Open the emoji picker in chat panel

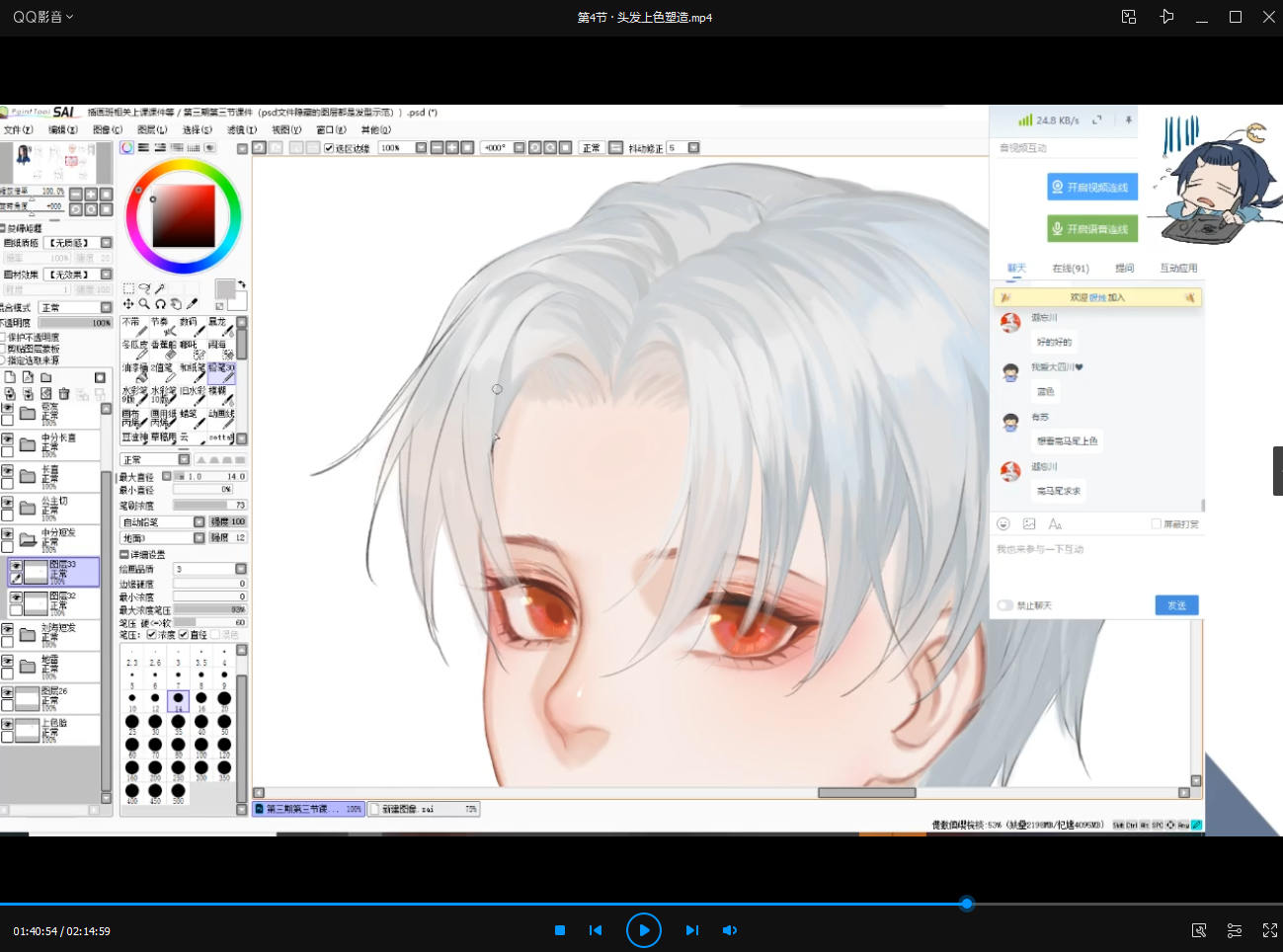(1003, 523)
